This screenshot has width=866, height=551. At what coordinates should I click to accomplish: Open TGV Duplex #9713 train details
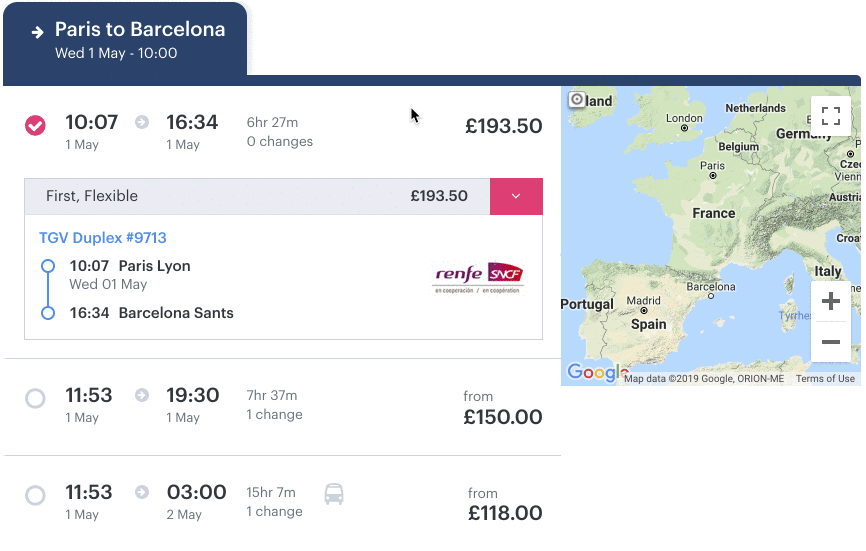pyautogui.click(x=103, y=238)
